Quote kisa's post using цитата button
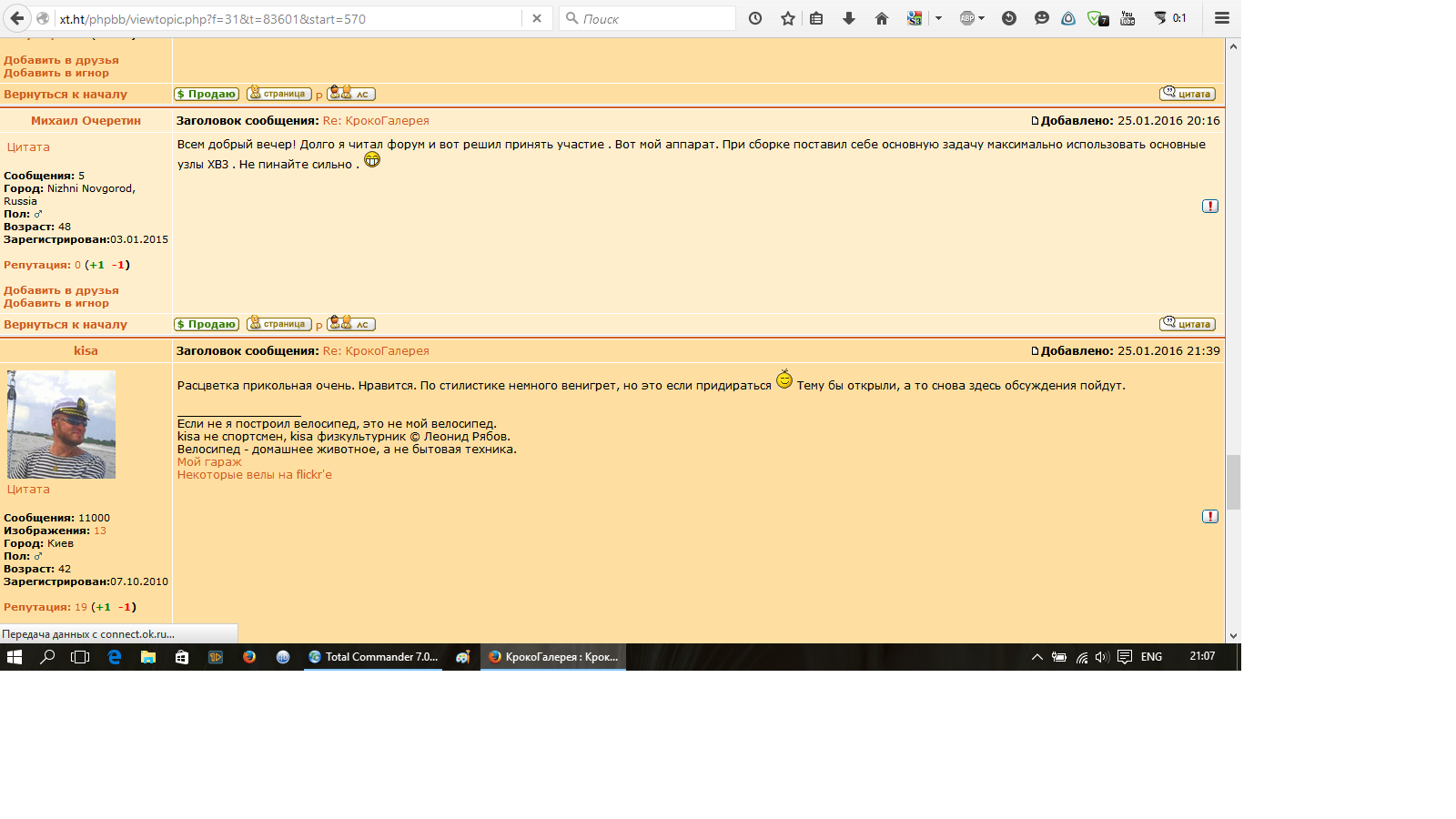 (x=28, y=490)
